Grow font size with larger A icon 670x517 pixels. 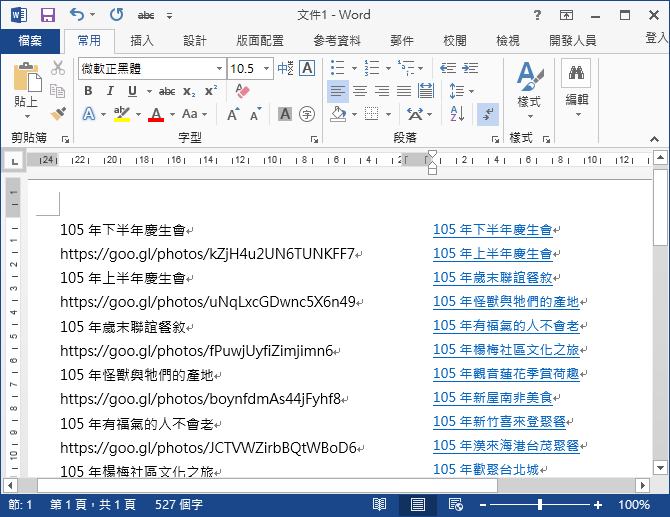click(233, 114)
